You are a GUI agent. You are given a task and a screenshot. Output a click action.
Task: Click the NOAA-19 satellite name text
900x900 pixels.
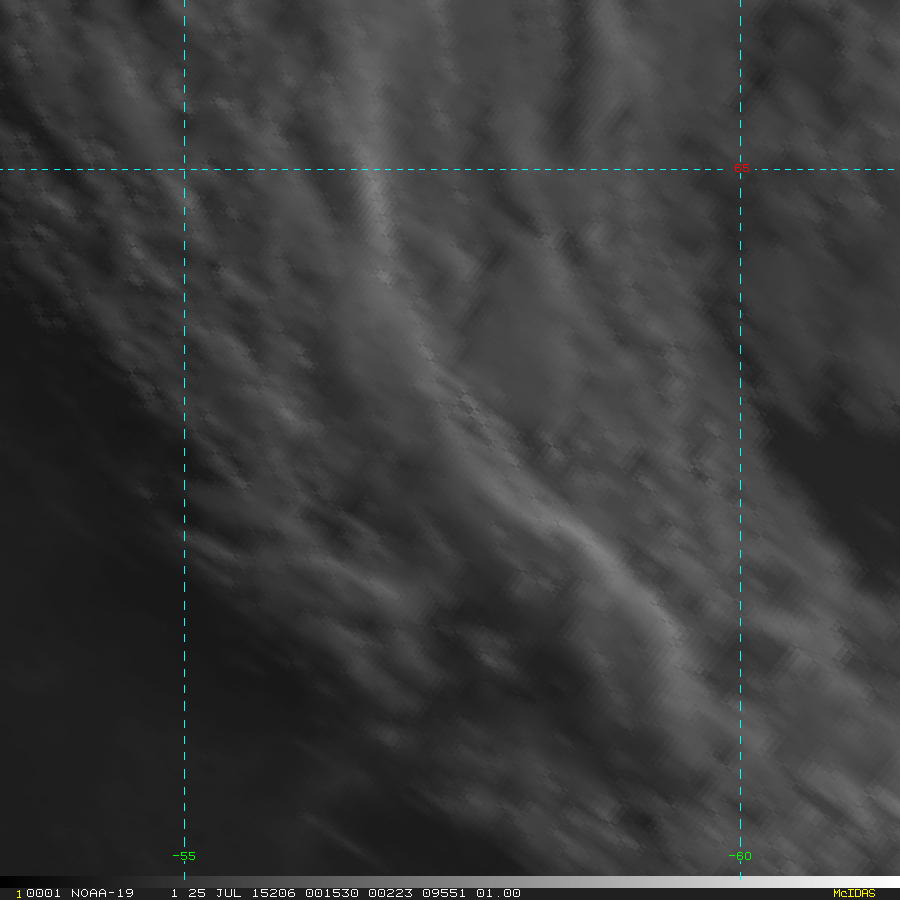click(102, 893)
